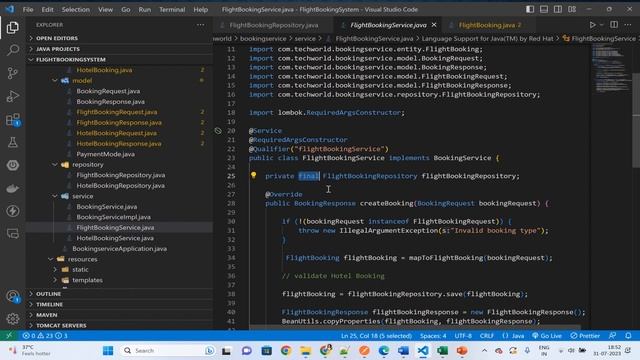Open notifications bell in status bar
Image resolution: width=640 pixels, height=360 pixels.
628,336
